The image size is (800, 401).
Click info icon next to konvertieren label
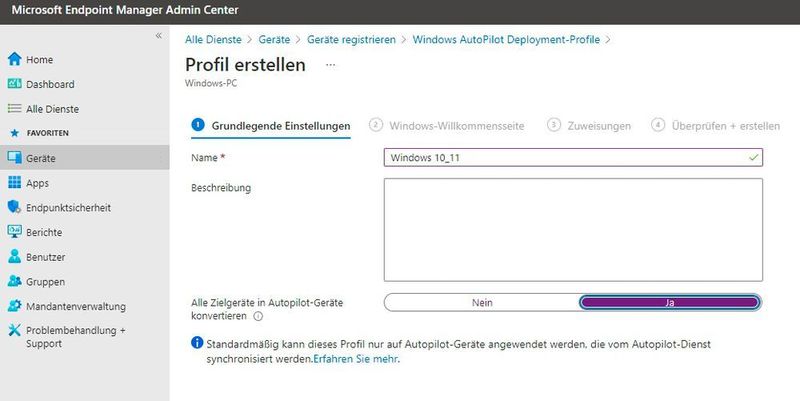tap(258, 316)
